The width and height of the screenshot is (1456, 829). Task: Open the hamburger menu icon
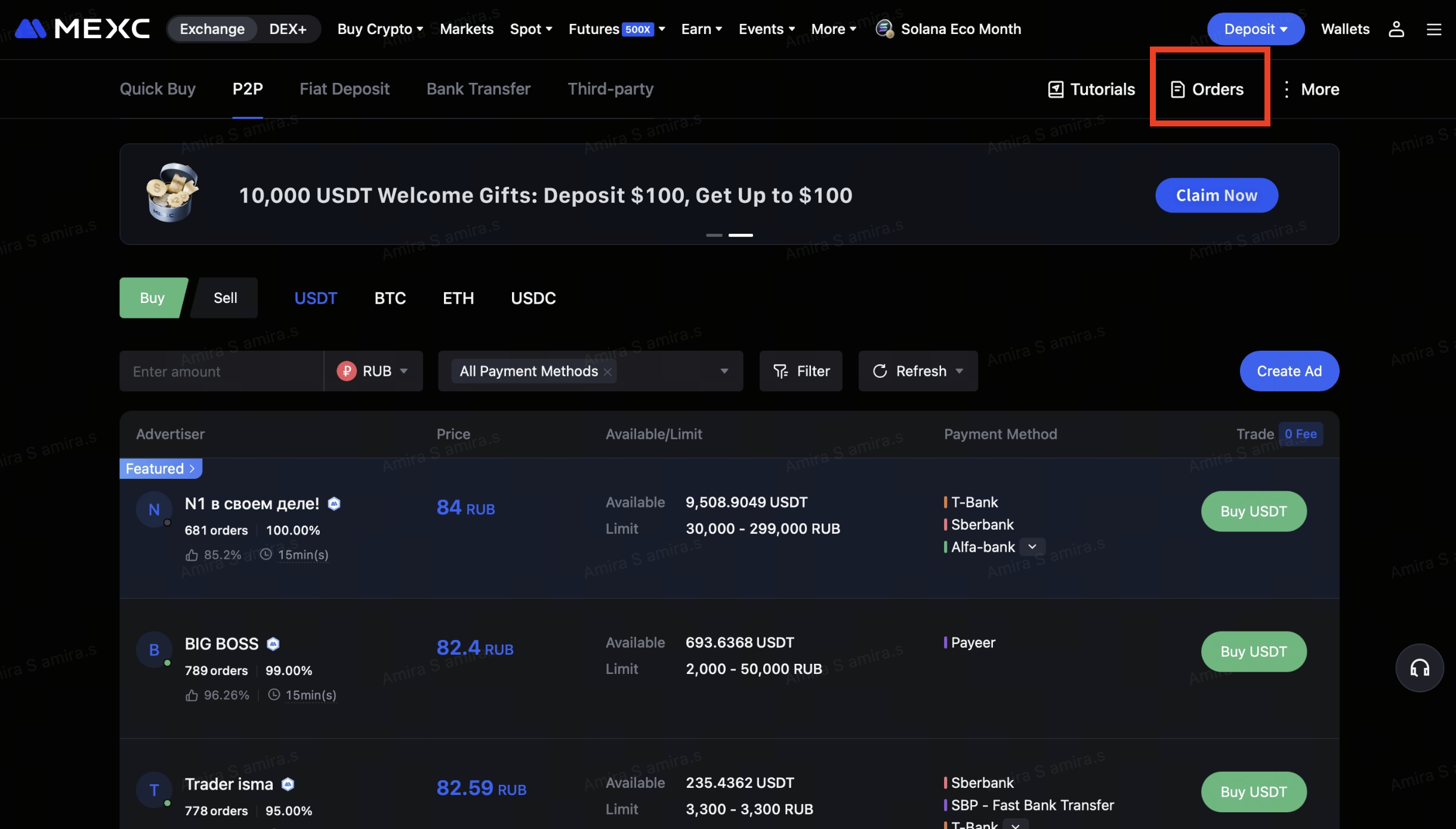tap(1433, 29)
